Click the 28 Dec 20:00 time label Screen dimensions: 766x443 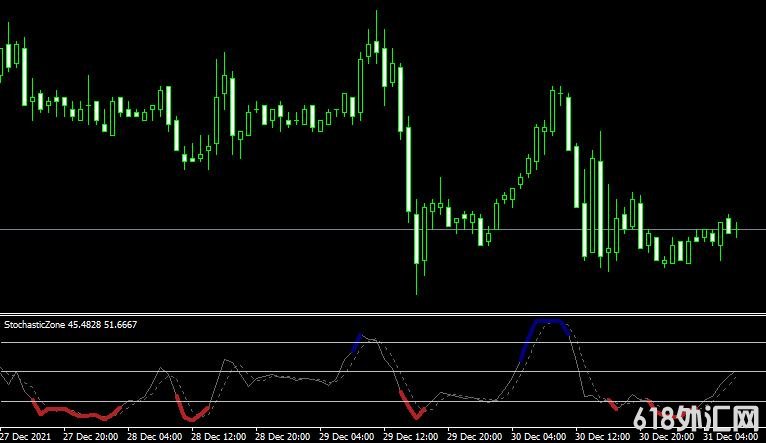tap(282, 436)
